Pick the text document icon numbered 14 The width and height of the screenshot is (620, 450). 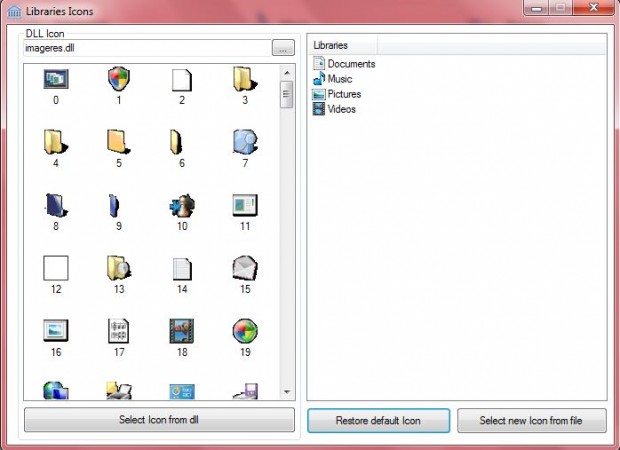coord(182,269)
